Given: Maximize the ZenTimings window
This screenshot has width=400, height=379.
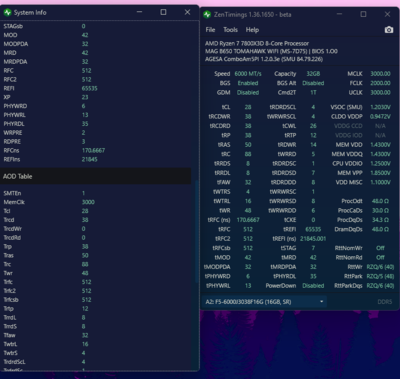Looking at the screenshot, I should (x=363, y=14).
